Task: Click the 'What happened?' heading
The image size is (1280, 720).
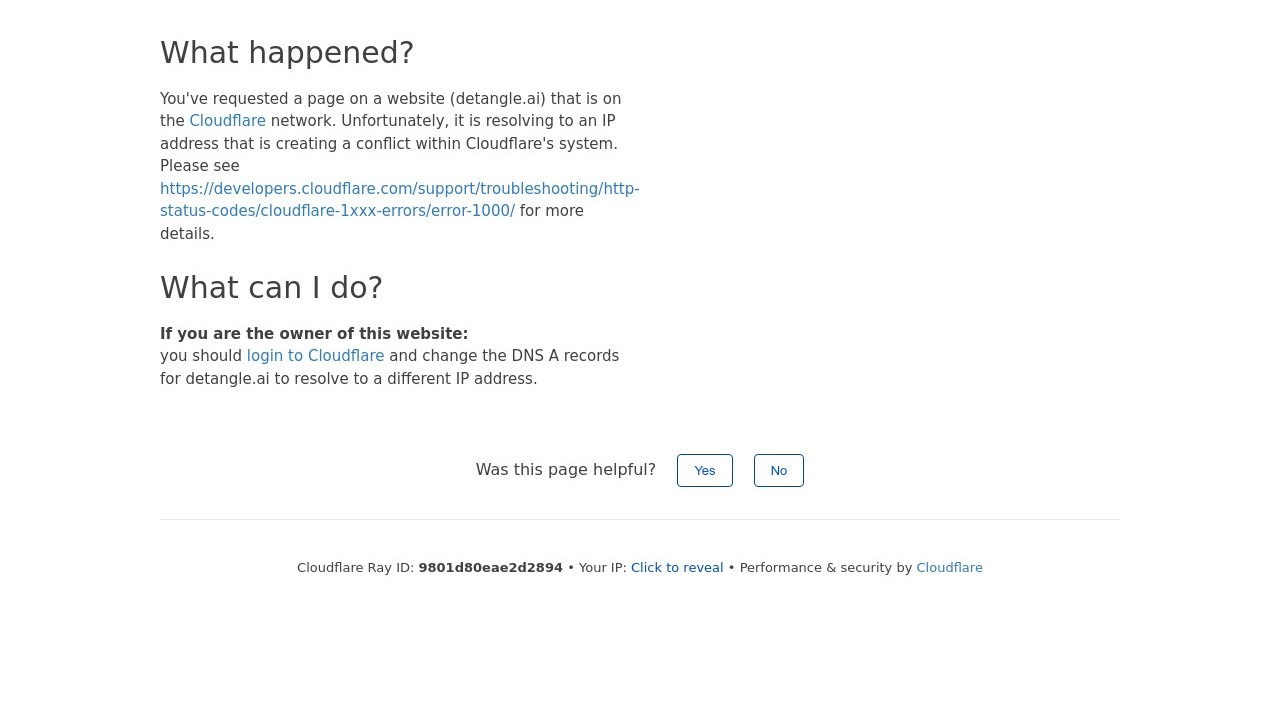Action: tap(287, 53)
